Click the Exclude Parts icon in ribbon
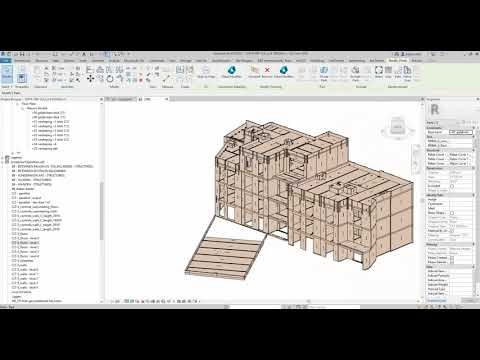 click(355, 73)
